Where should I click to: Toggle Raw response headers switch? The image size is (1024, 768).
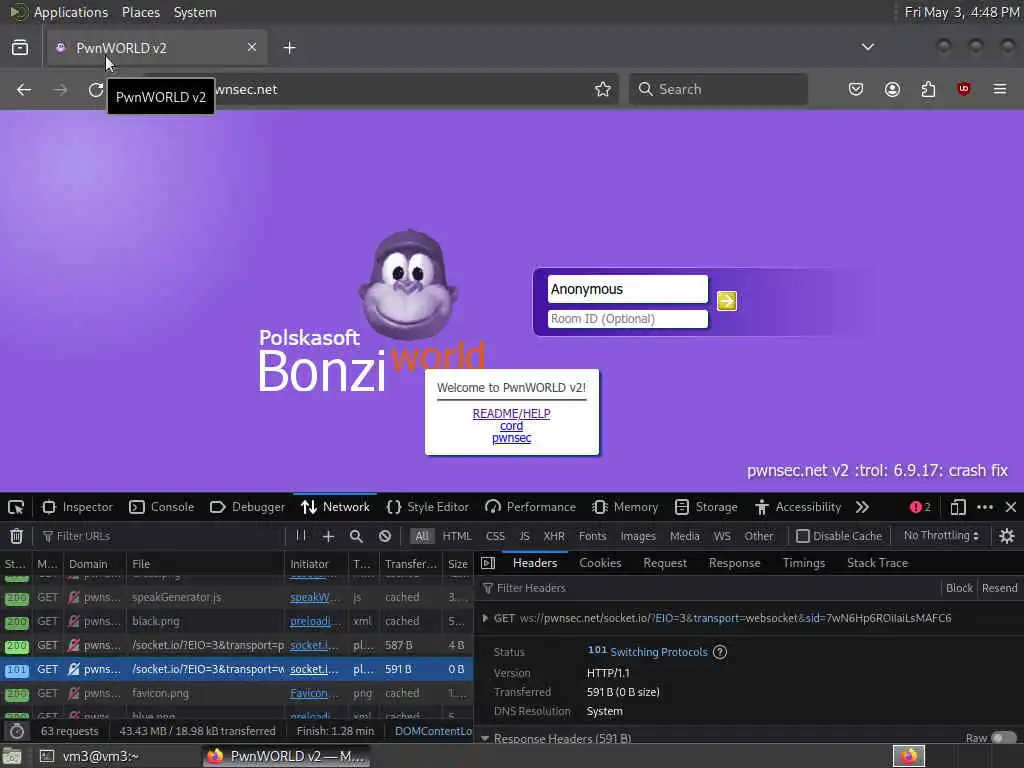pyautogui.click(x=1003, y=738)
